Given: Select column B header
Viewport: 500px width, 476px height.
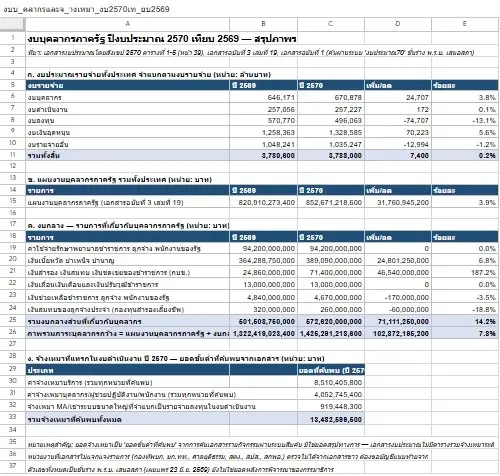Looking at the screenshot, I should (x=263, y=24).
